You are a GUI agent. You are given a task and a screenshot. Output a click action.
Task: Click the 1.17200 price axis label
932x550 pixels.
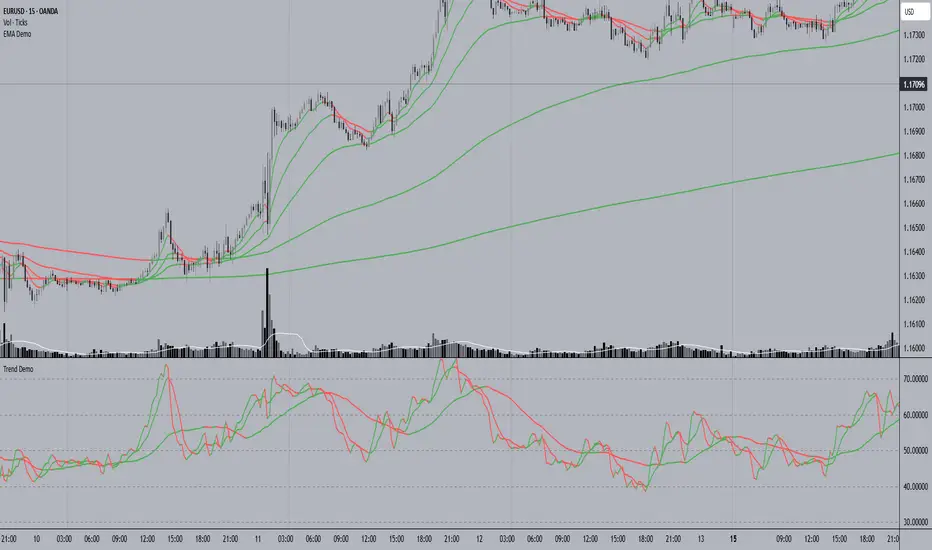[914, 59]
